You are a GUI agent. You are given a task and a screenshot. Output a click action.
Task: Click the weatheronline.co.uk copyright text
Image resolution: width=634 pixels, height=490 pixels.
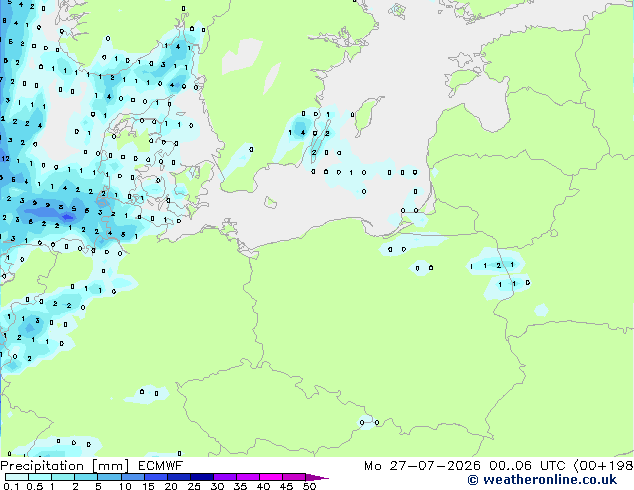point(542,480)
